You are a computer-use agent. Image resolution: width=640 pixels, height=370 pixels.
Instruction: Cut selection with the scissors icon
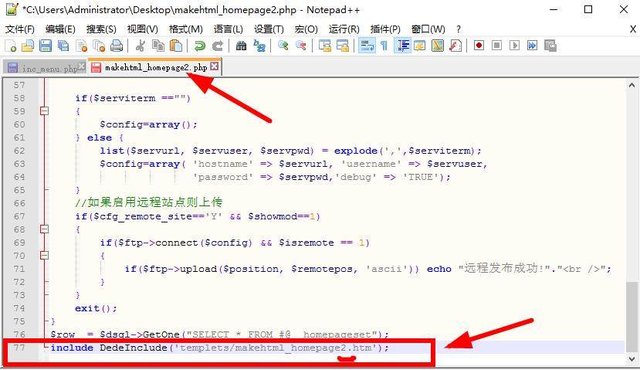pyautogui.click(x=140, y=46)
